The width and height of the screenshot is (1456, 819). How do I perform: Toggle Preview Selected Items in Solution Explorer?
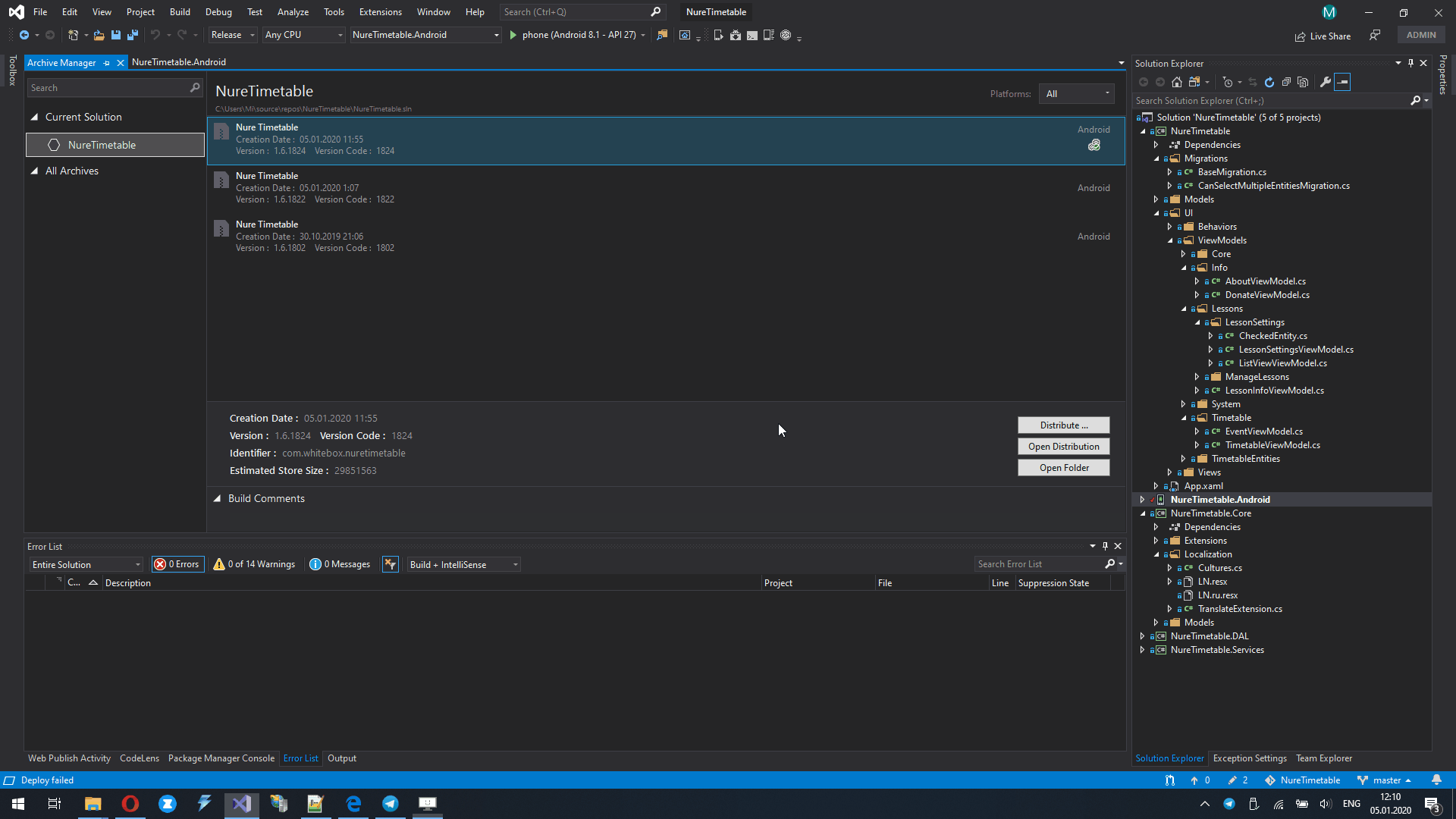click(x=1342, y=82)
